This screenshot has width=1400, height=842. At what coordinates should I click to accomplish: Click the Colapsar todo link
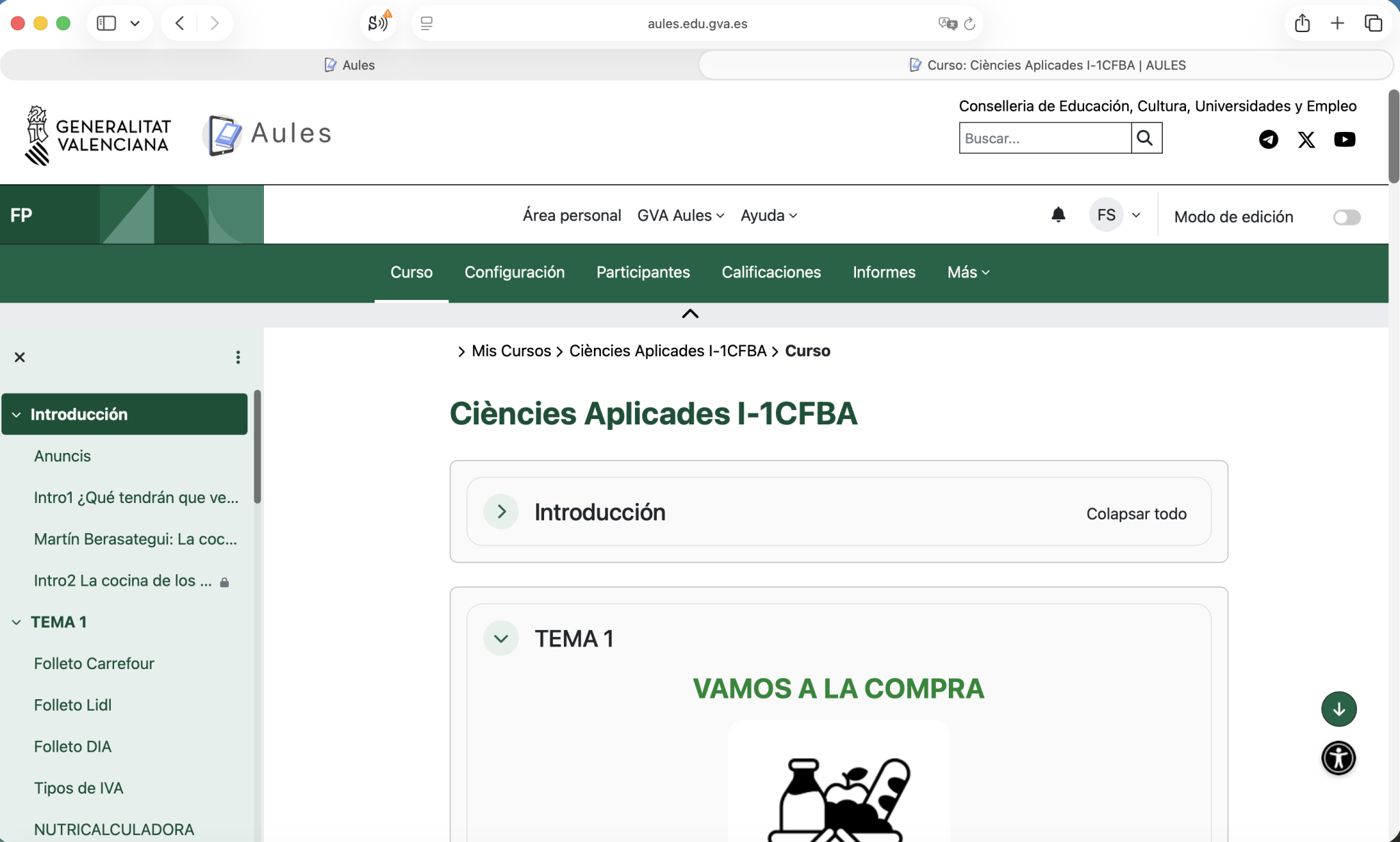click(1135, 514)
